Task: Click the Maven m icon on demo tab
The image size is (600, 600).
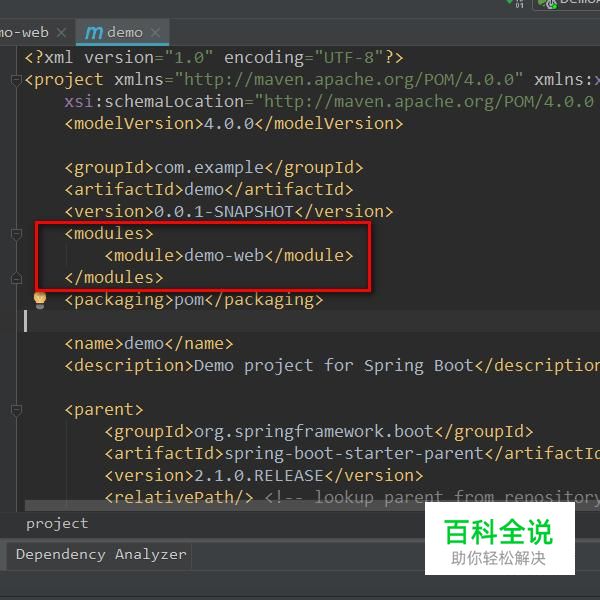Action: pyautogui.click(x=94, y=33)
